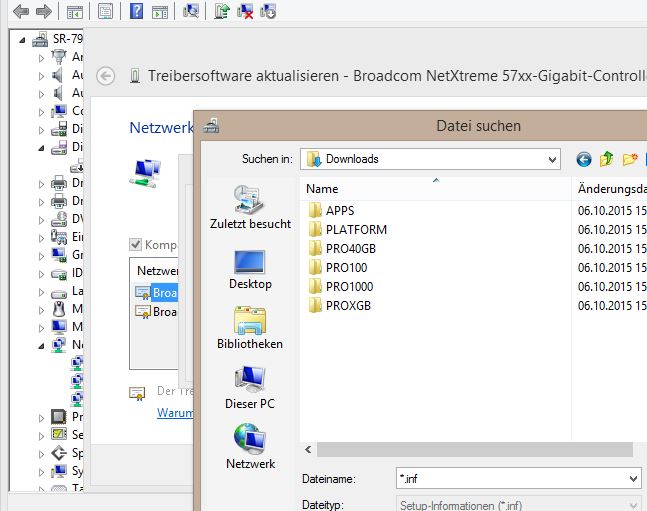Select the second Broa driver list entry
The height and width of the screenshot is (511, 647).
tap(157, 312)
